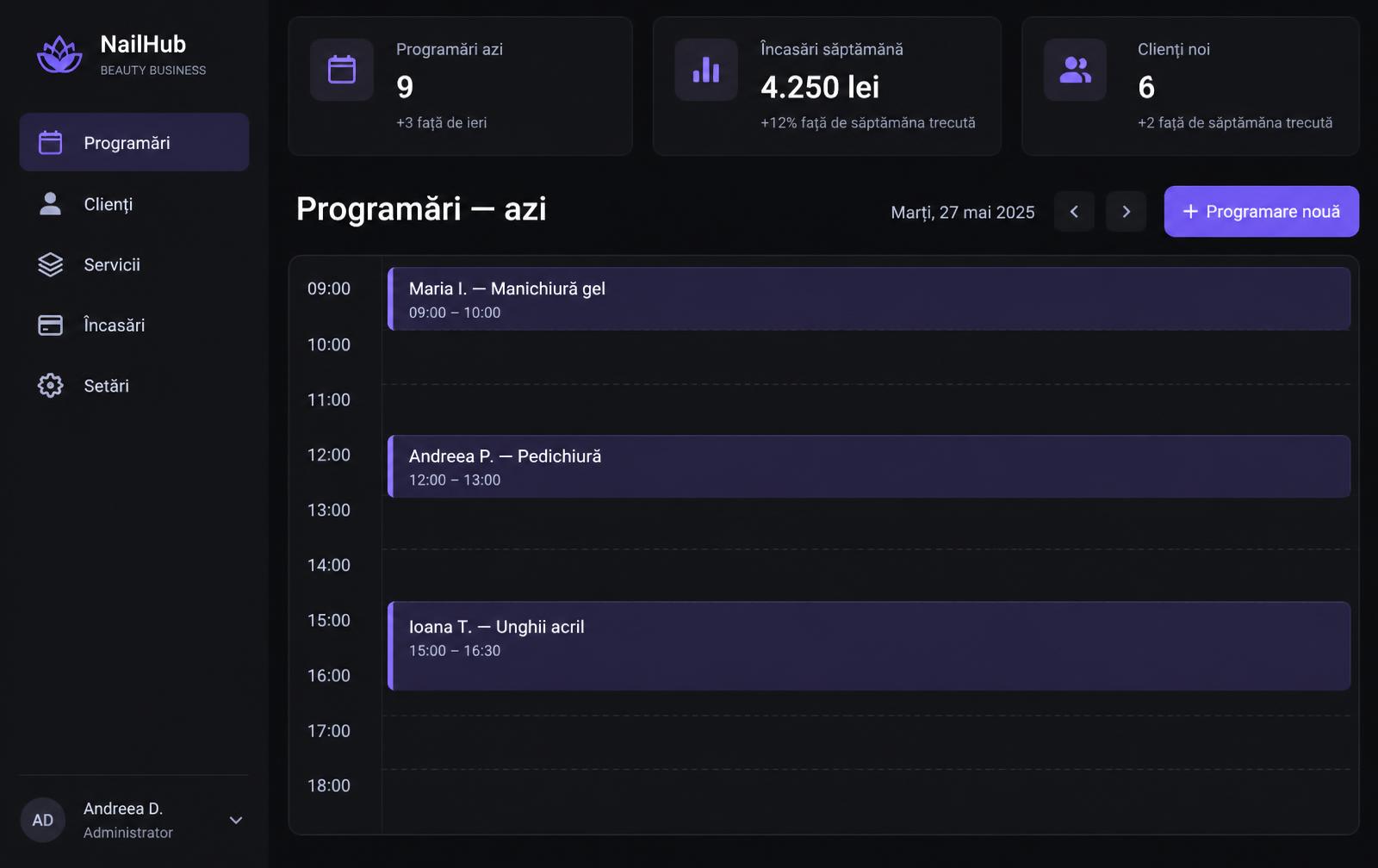Click the date Marți, 27 mai 2025
This screenshot has height=868, width=1378.
[963, 213]
